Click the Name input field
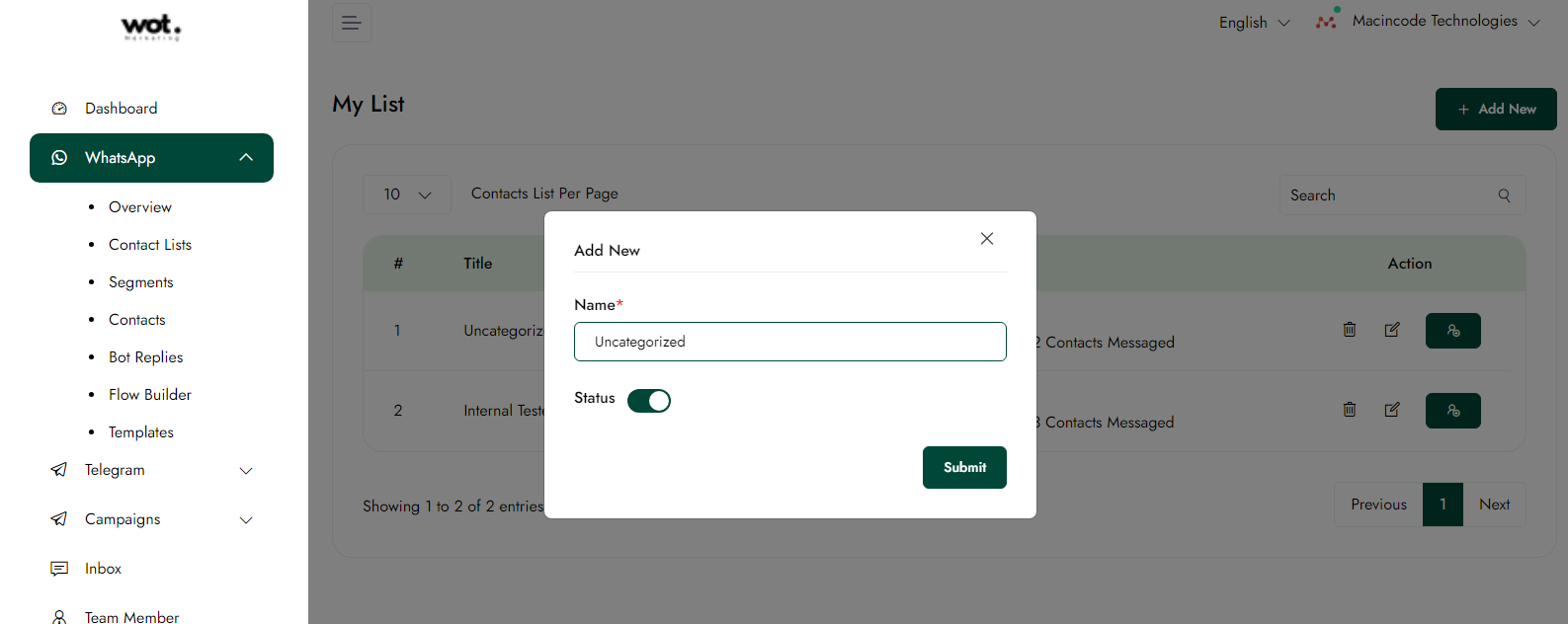Screen dimensions: 1568x624 click(789, 342)
